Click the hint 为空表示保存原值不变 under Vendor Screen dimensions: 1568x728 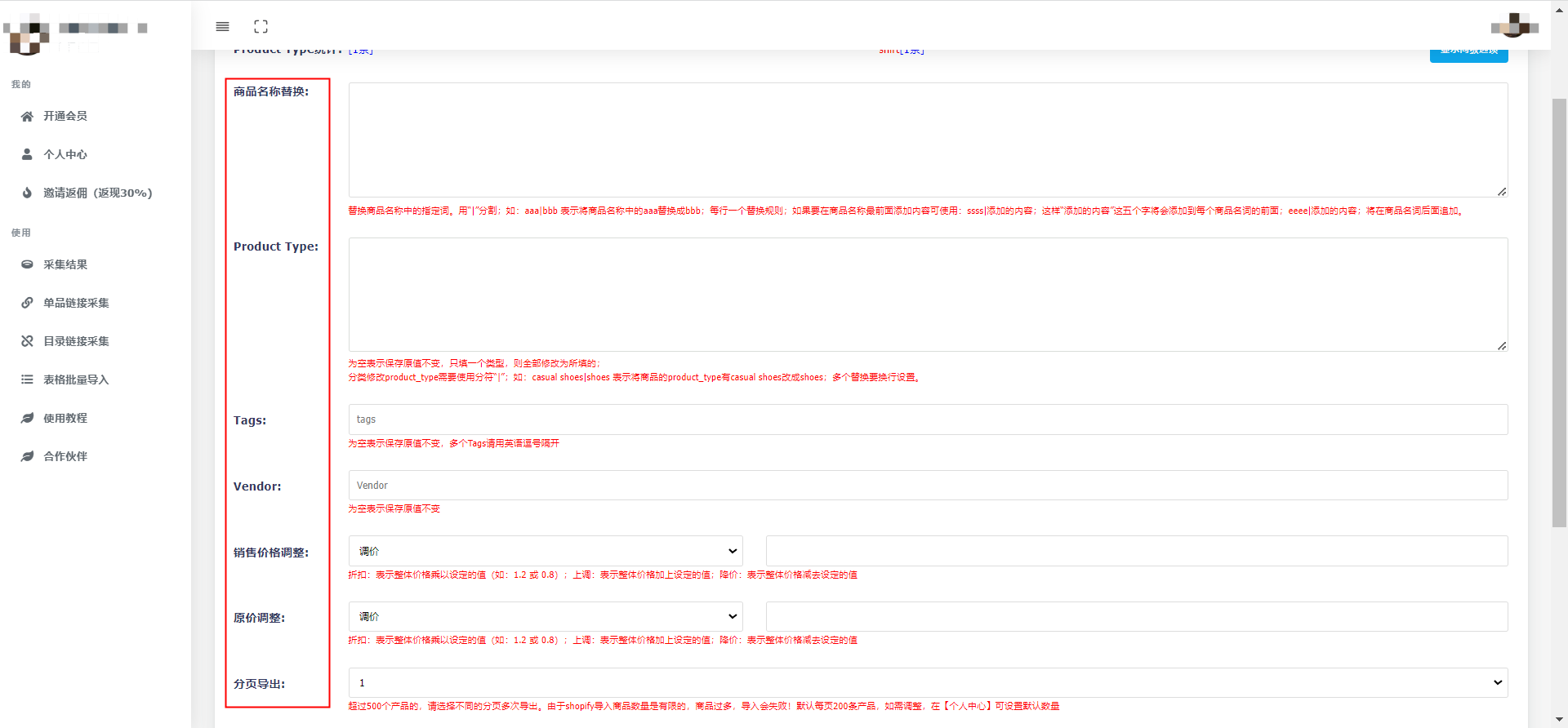(x=394, y=508)
